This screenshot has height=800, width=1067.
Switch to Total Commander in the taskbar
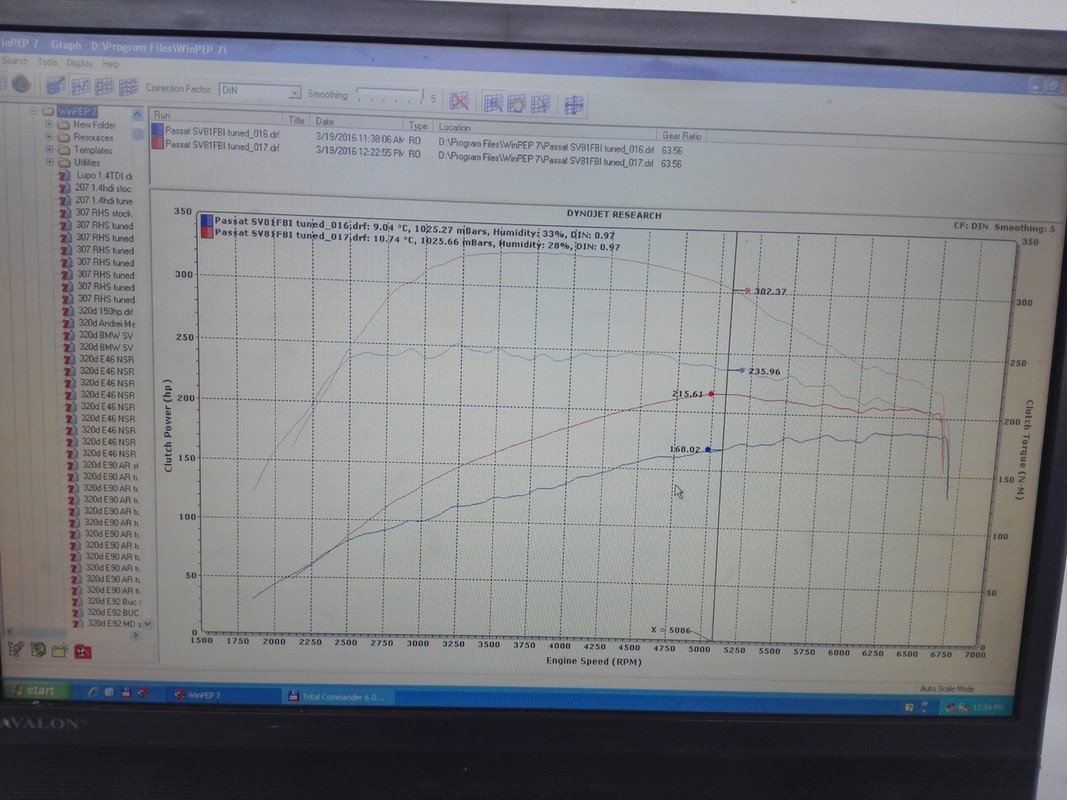pos(337,697)
